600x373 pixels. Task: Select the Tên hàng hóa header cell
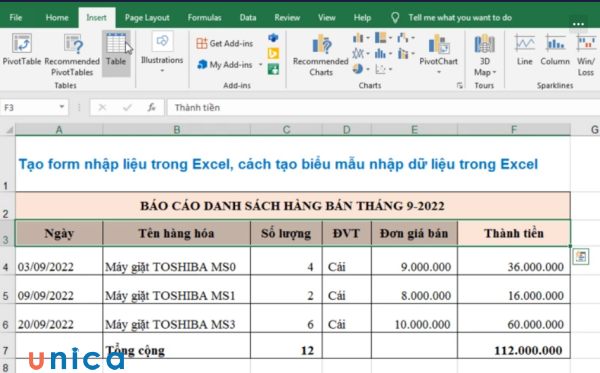coord(176,233)
